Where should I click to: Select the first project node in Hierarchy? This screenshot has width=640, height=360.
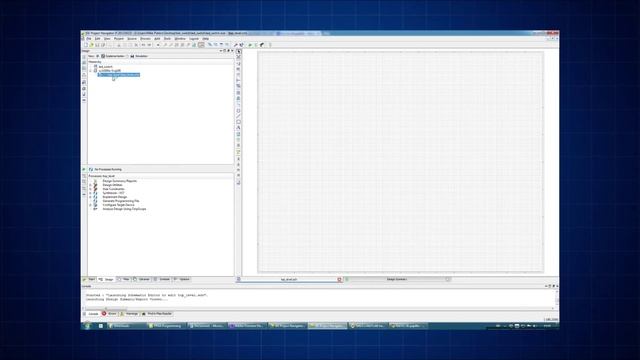(105, 67)
